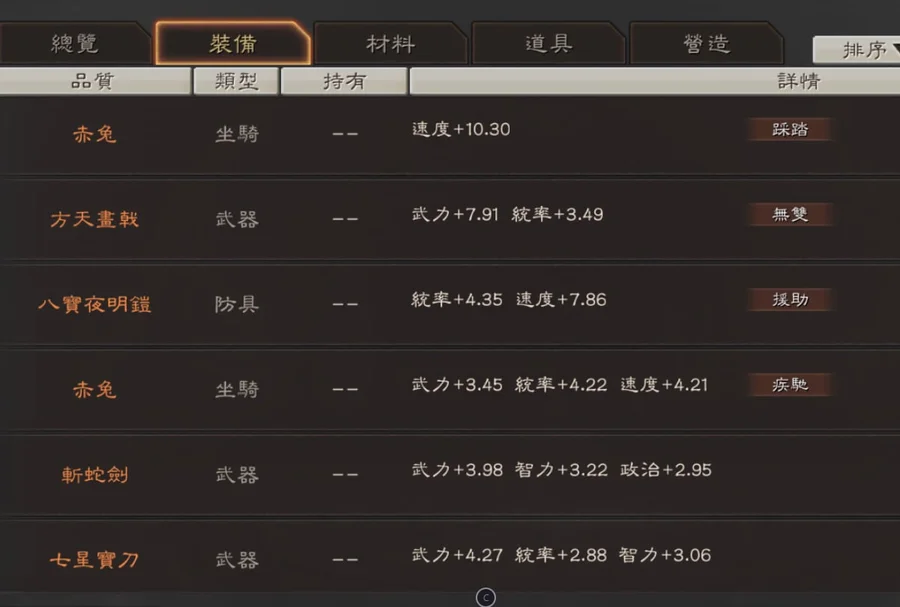The height and width of the screenshot is (607, 900).
Task: Open the 材料 tab
Action: coord(390,44)
